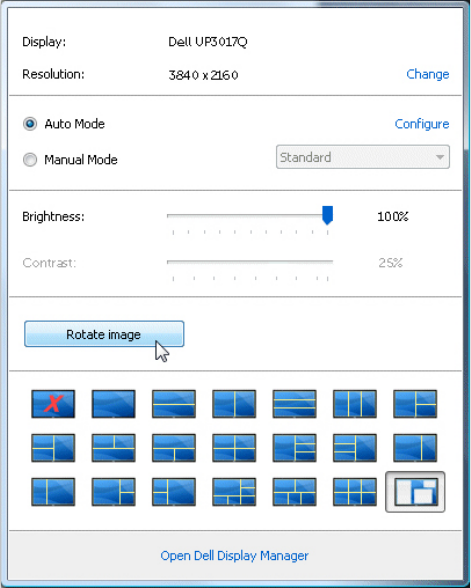Image resolution: width=471 pixels, height=588 pixels.
Task: Click the Contrast slider track
Action: coord(250,262)
